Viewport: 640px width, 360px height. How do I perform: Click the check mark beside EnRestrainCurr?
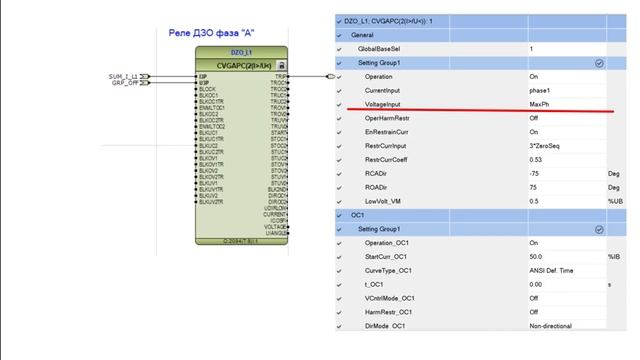339,132
